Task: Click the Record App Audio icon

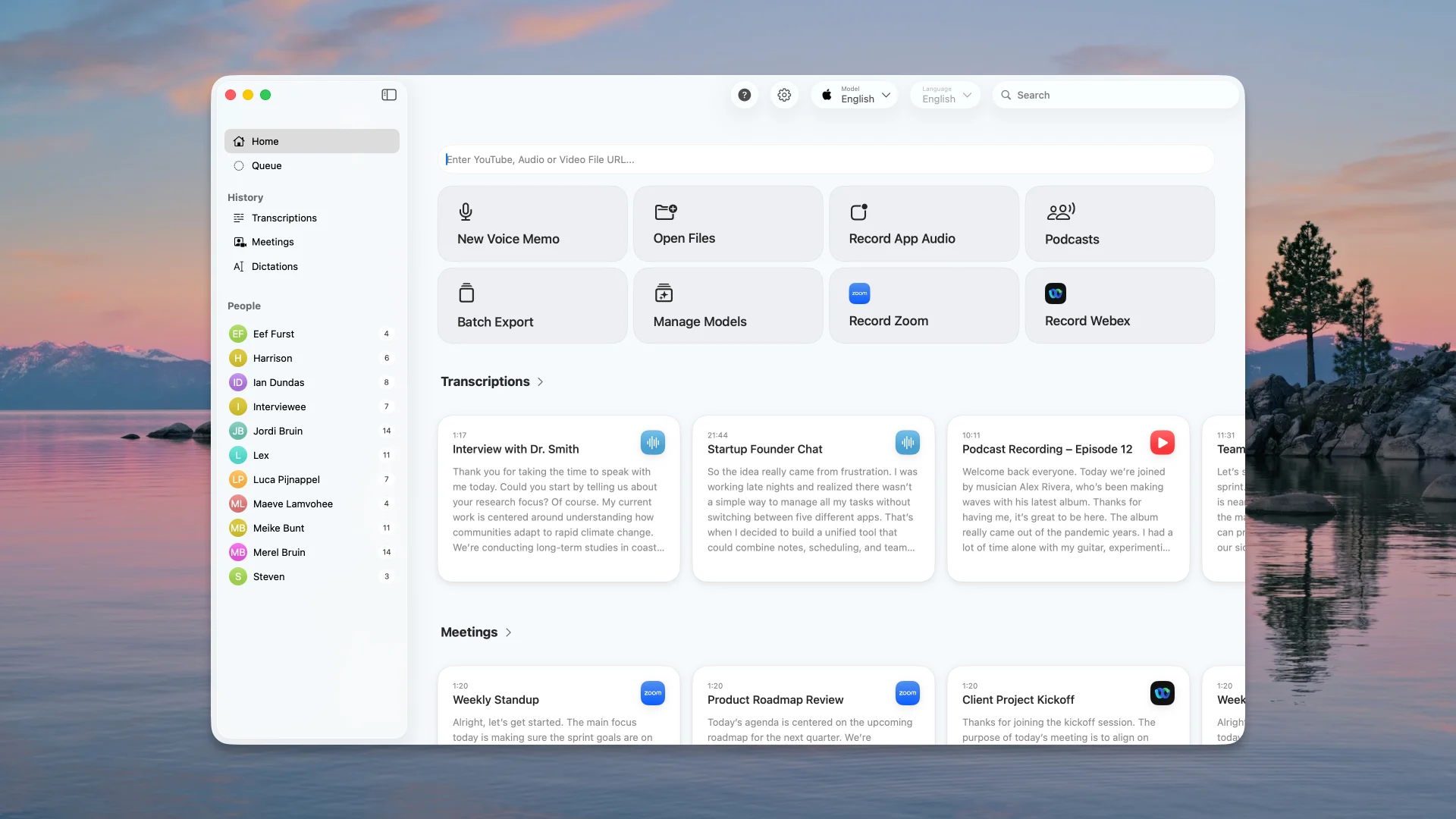Action: [858, 212]
